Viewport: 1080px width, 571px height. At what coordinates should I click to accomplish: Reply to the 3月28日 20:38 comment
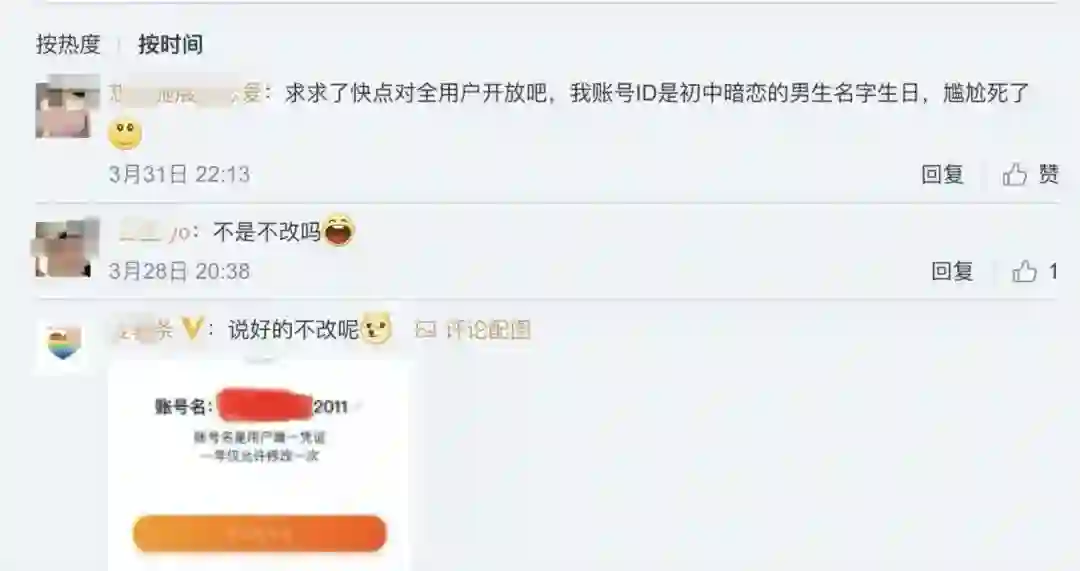pyautogui.click(x=952, y=271)
